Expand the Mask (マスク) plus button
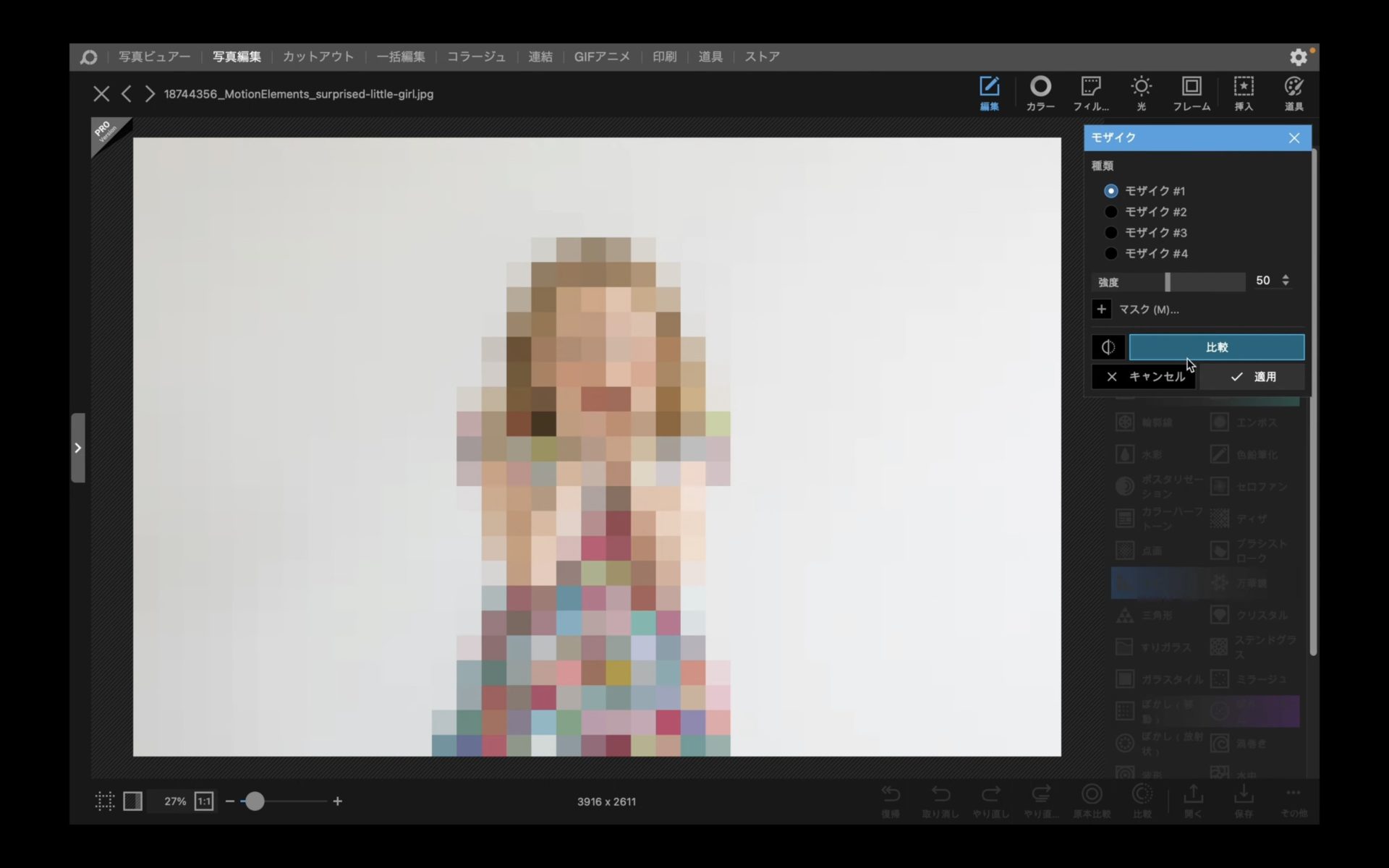1389x868 pixels. coord(1101,310)
